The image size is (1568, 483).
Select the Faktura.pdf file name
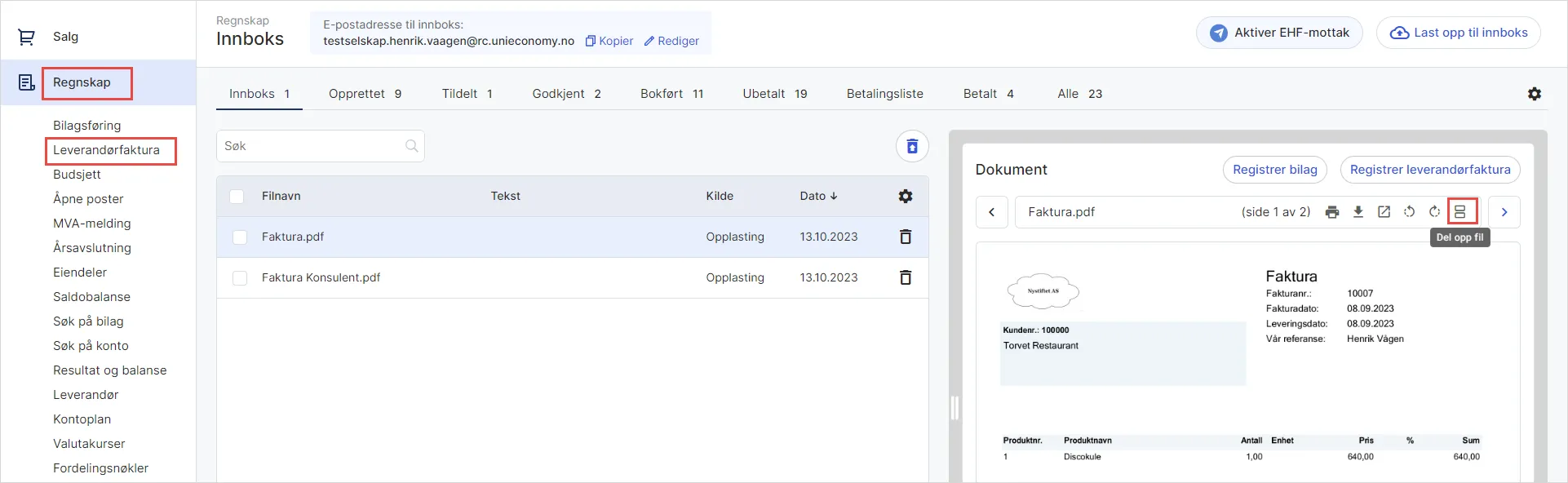pyautogui.click(x=293, y=237)
